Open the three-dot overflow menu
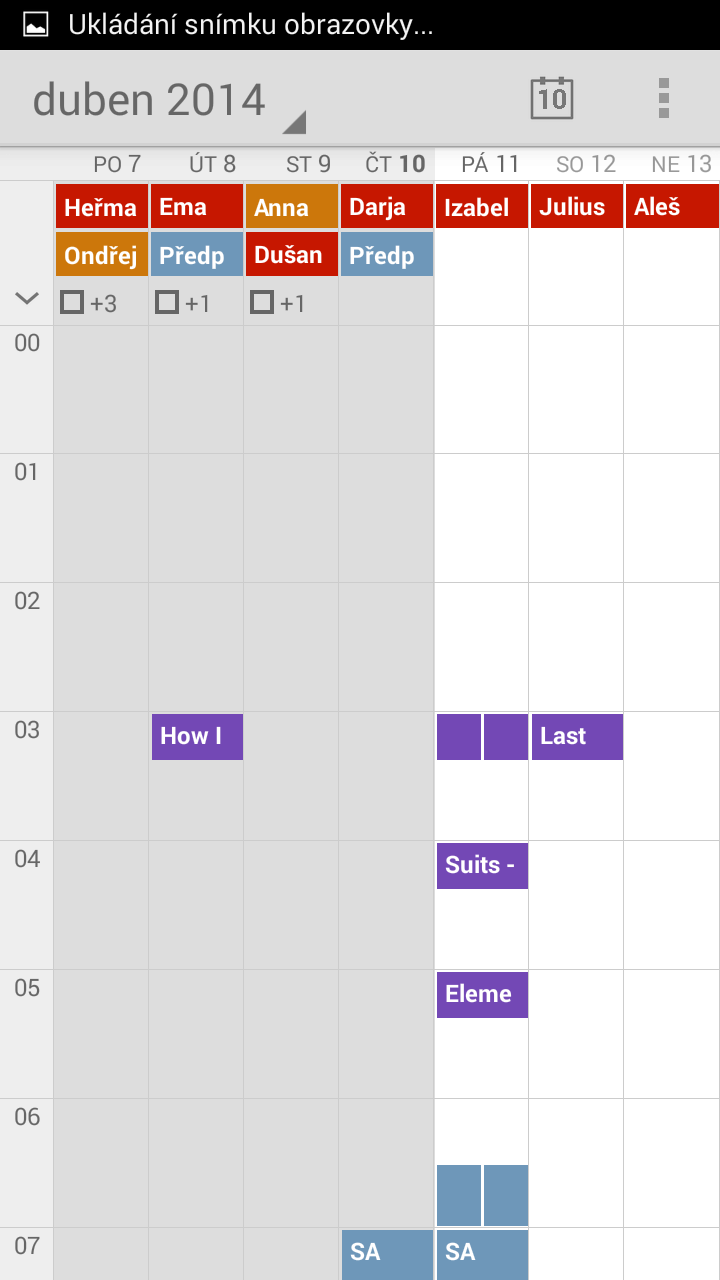This screenshot has height=1280, width=720. [x=663, y=98]
